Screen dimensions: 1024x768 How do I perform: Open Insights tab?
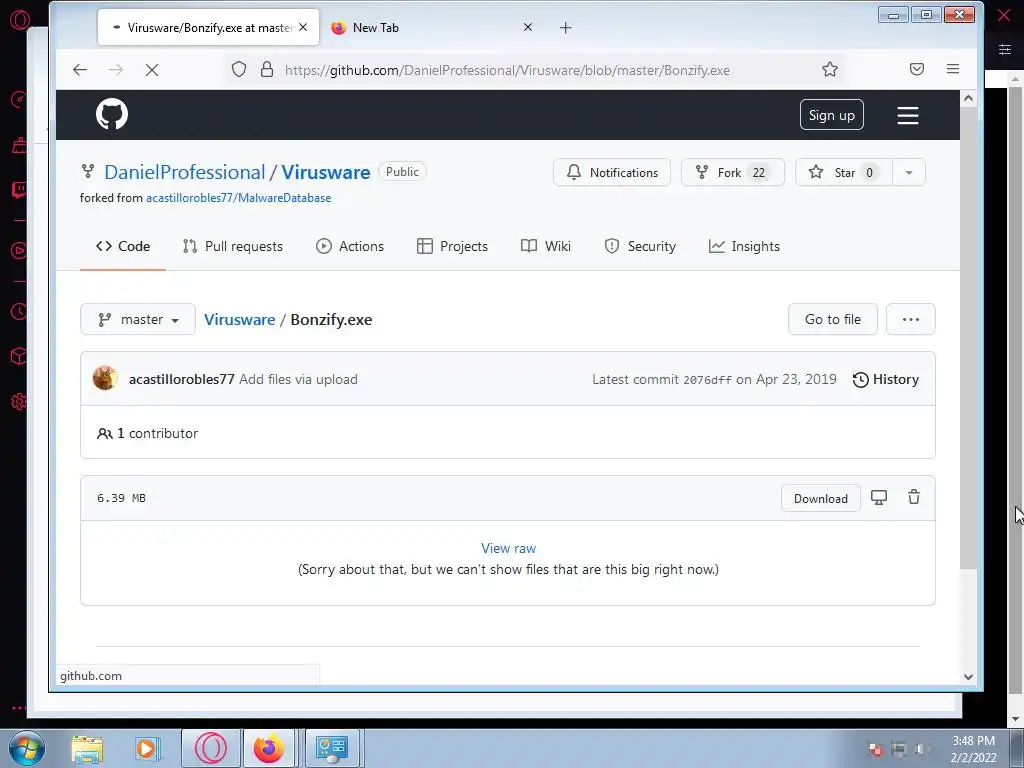(744, 246)
